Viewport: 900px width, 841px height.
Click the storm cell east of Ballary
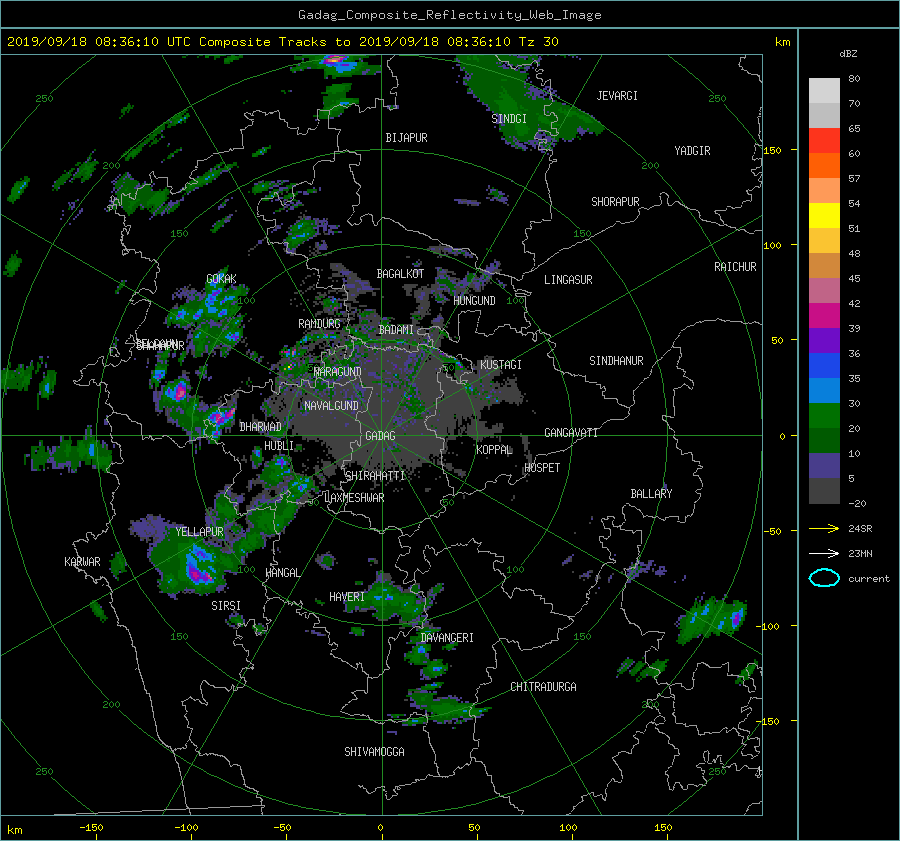tap(713, 620)
